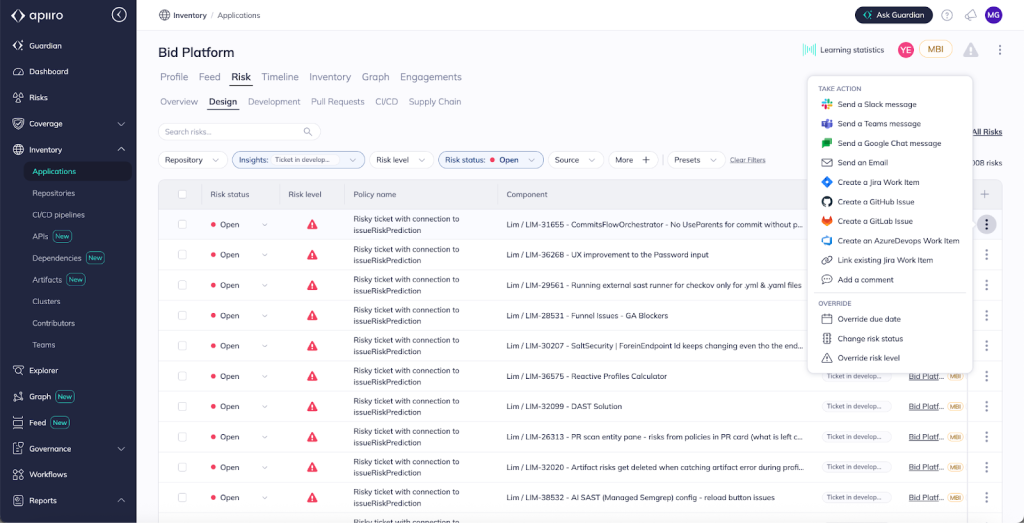Open the help question mark icon
Image resolution: width=1024 pixels, height=523 pixels.
pos(946,15)
